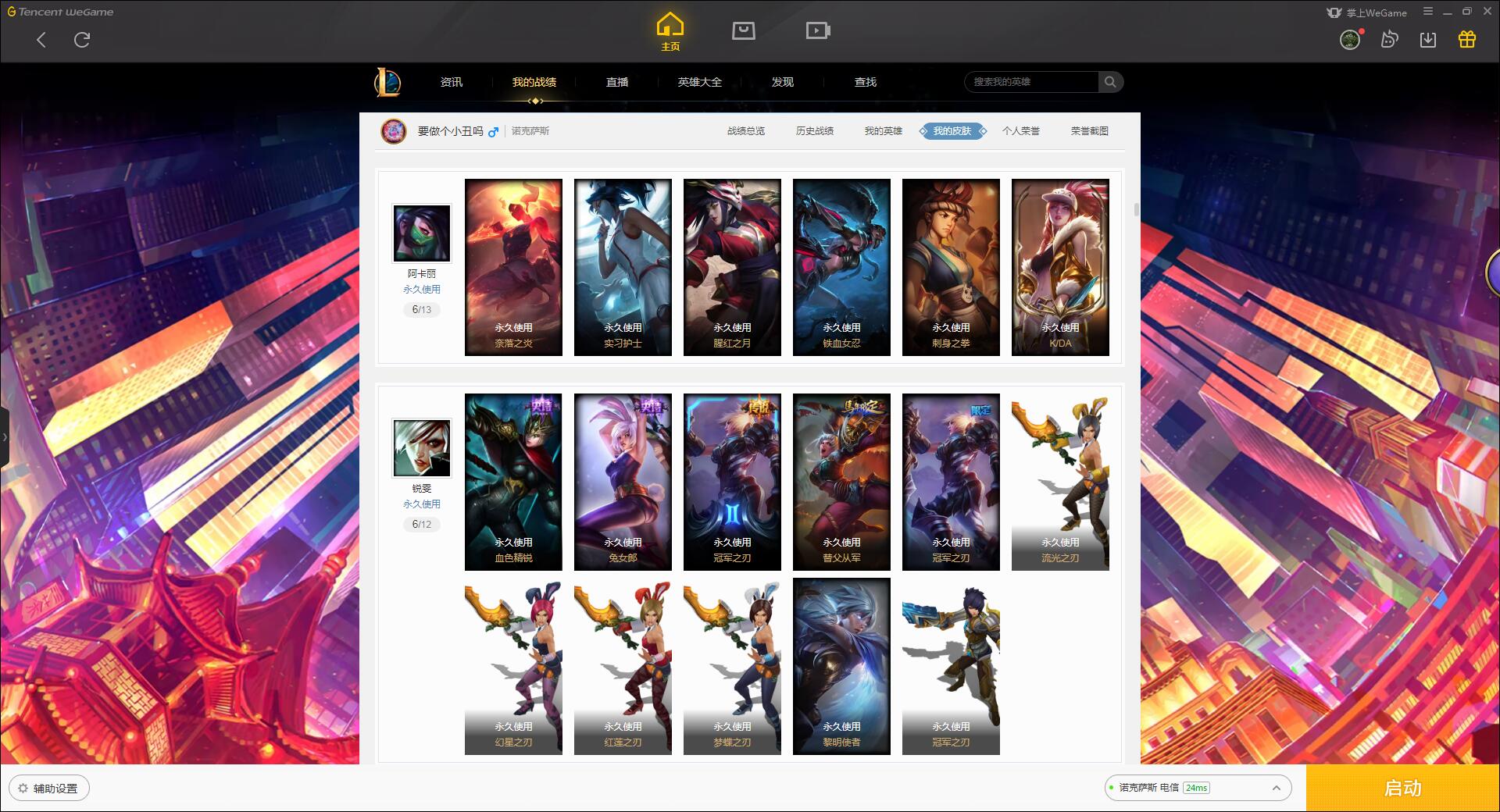Focus the 搜索我的英雄 search field
Image resolution: width=1500 pixels, height=812 pixels.
(x=1031, y=82)
